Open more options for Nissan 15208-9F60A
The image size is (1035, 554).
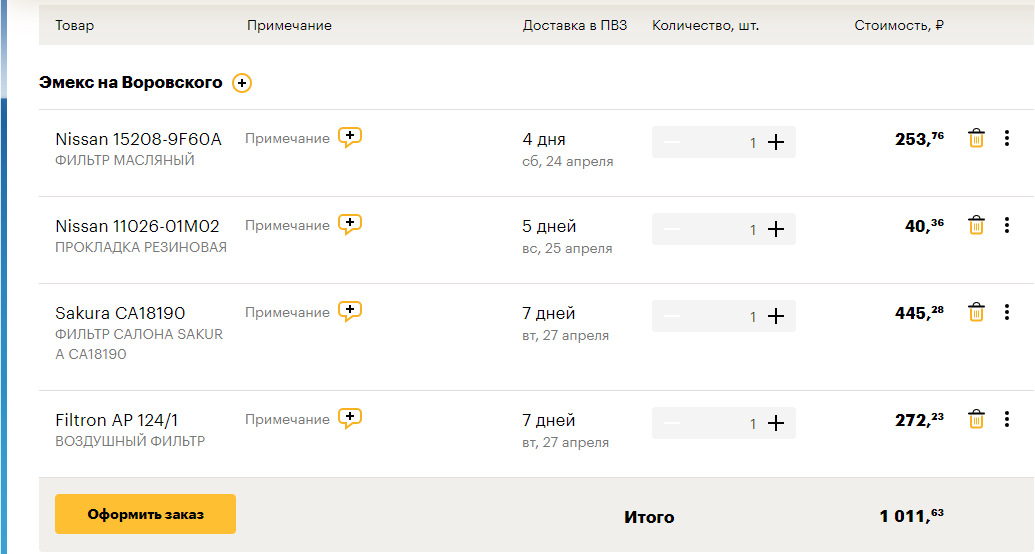[x=1007, y=139]
